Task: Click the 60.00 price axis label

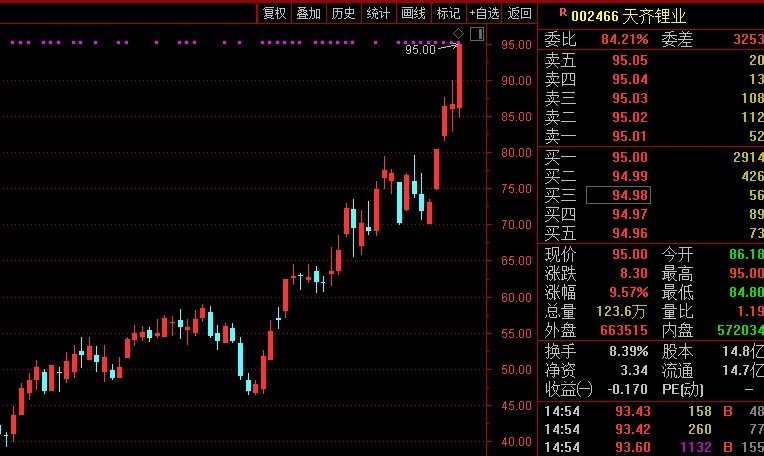Action: (516, 297)
